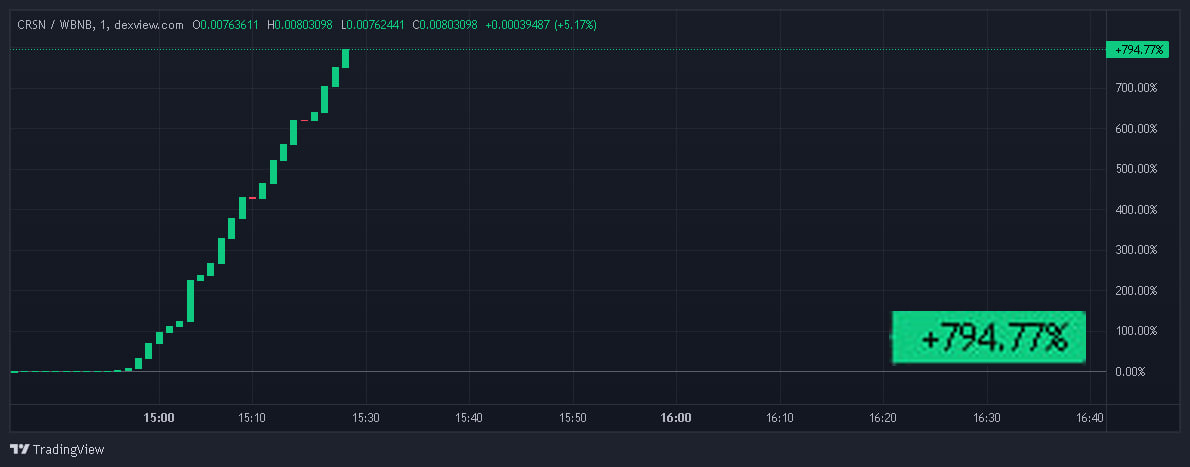
Task: Click the 15:00 time axis label
Action: tap(159, 418)
